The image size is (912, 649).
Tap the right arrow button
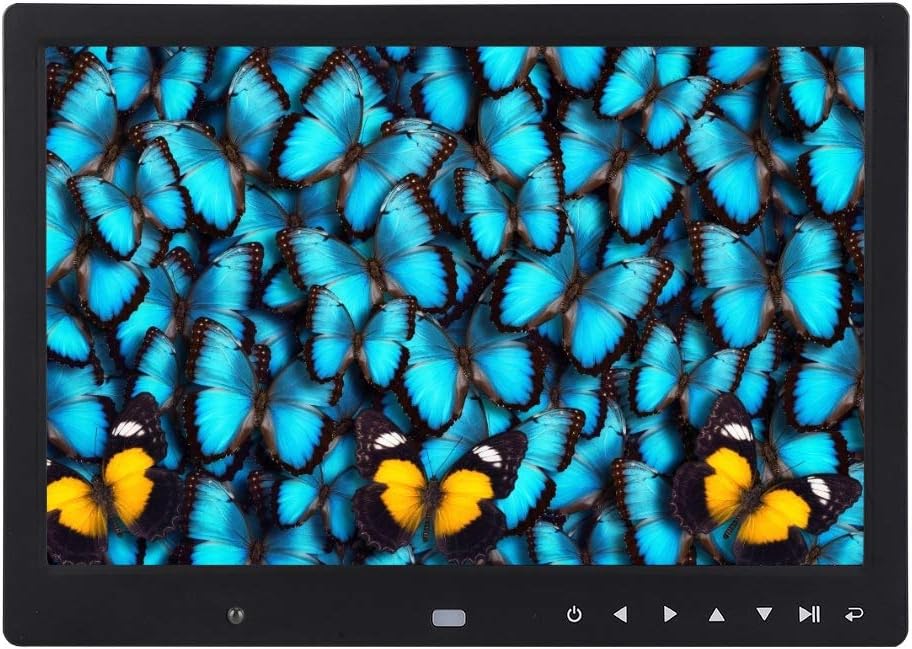(670, 614)
